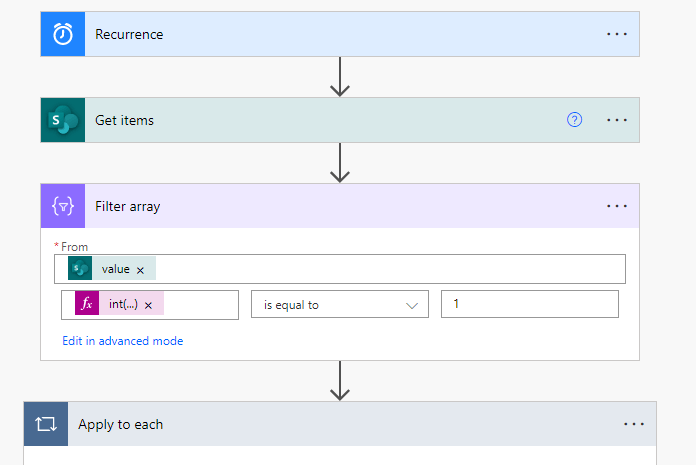Click the filter value field containing 1
Viewport: 696px width, 465px height.
(x=530, y=304)
